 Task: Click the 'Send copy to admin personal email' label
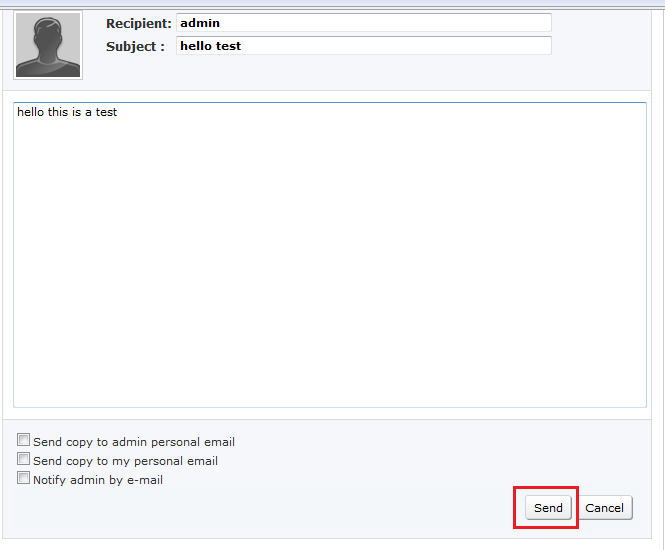tap(134, 442)
